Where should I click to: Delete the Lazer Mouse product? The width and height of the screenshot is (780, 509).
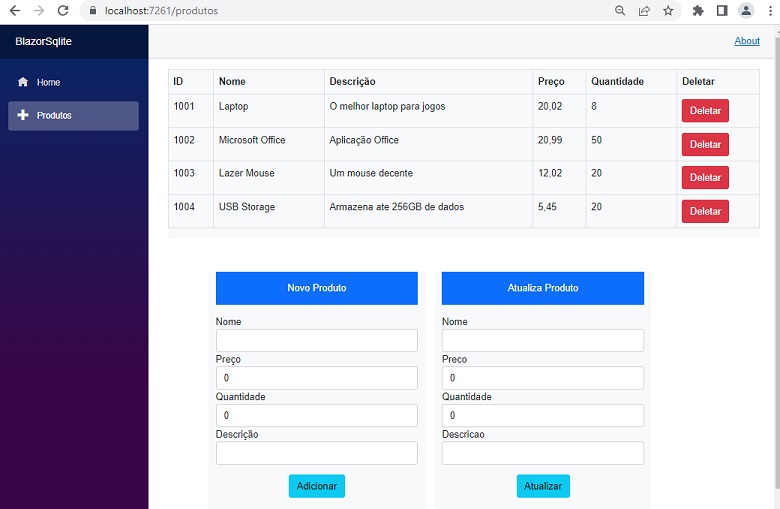(x=705, y=178)
